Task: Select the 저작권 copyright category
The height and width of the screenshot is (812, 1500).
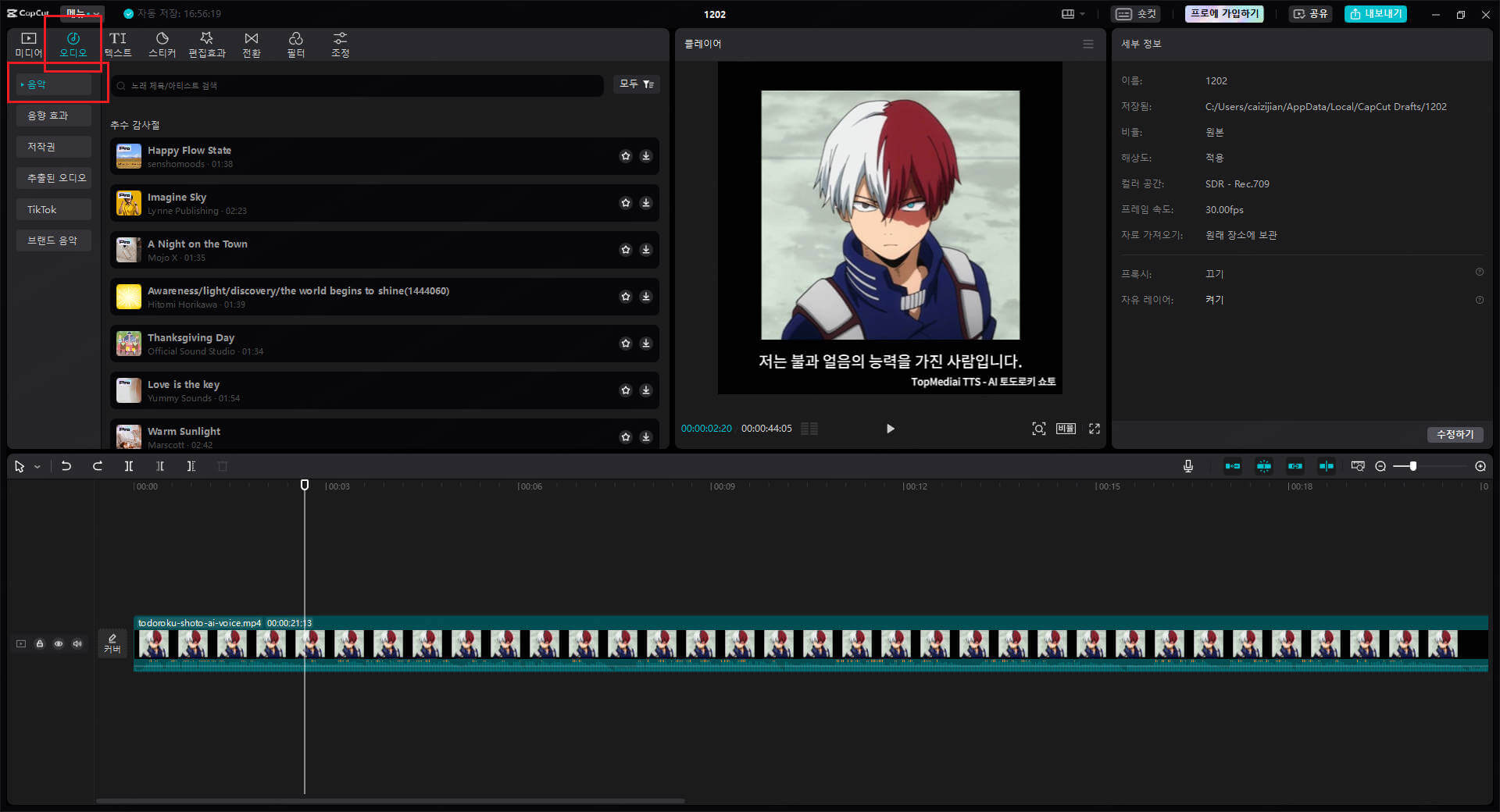Action: [53, 147]
